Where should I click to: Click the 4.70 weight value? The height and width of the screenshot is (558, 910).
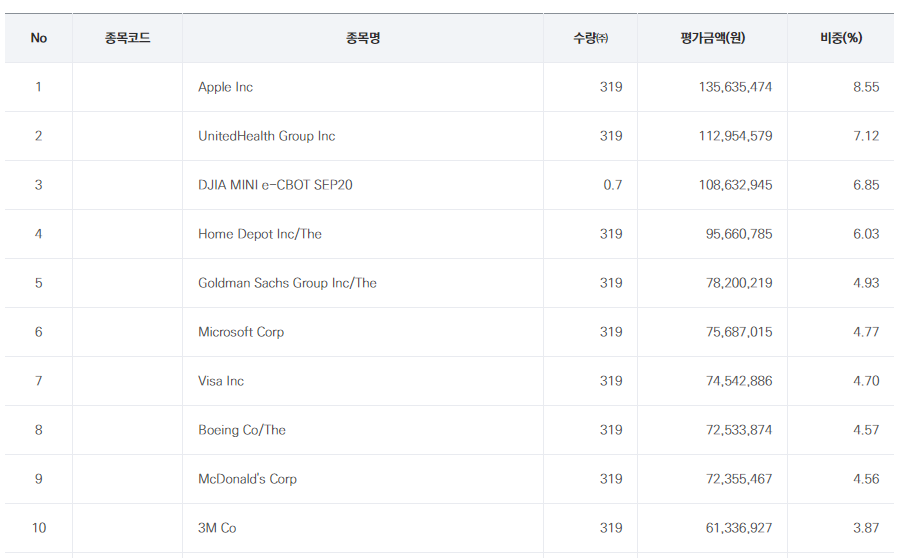pyautogui.click(x=866, y=381)
